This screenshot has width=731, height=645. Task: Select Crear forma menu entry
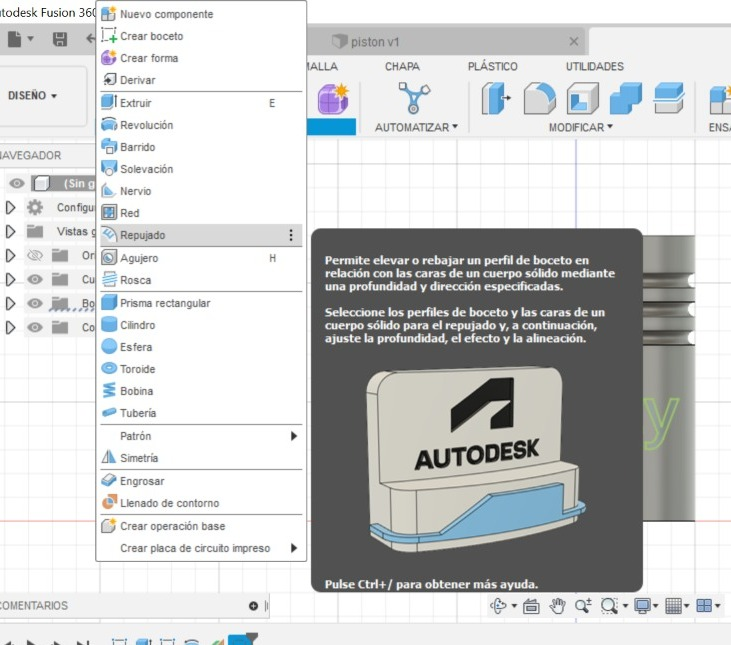(201, 58)
